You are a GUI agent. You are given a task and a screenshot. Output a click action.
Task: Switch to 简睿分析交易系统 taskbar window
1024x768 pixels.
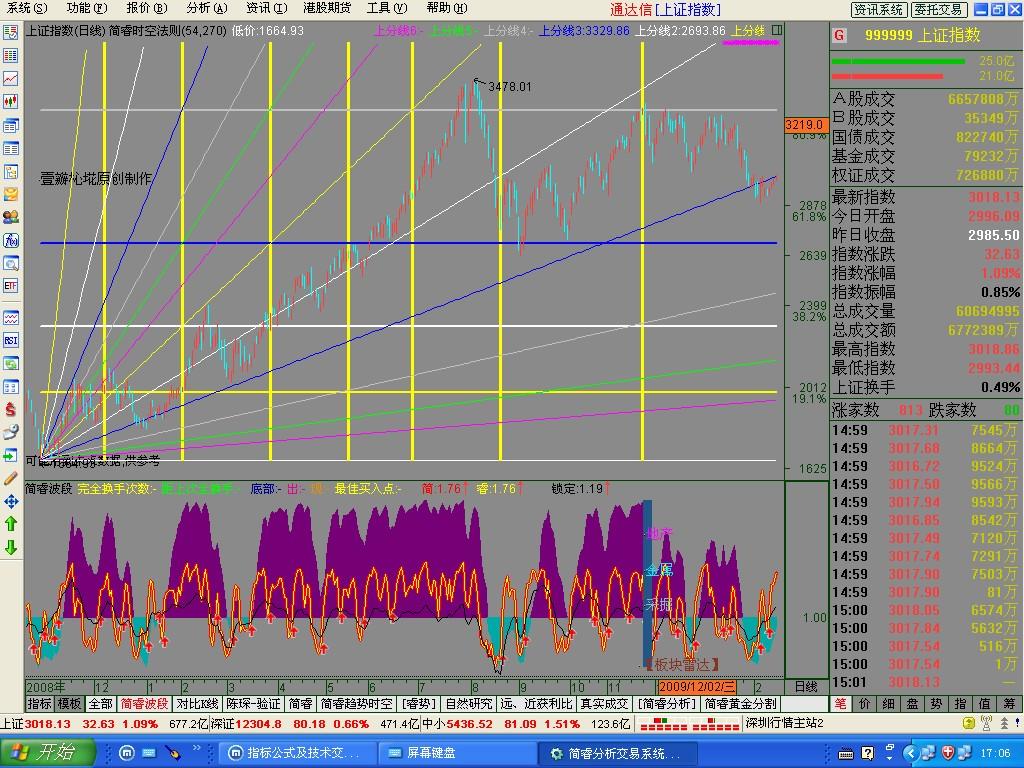618,753
